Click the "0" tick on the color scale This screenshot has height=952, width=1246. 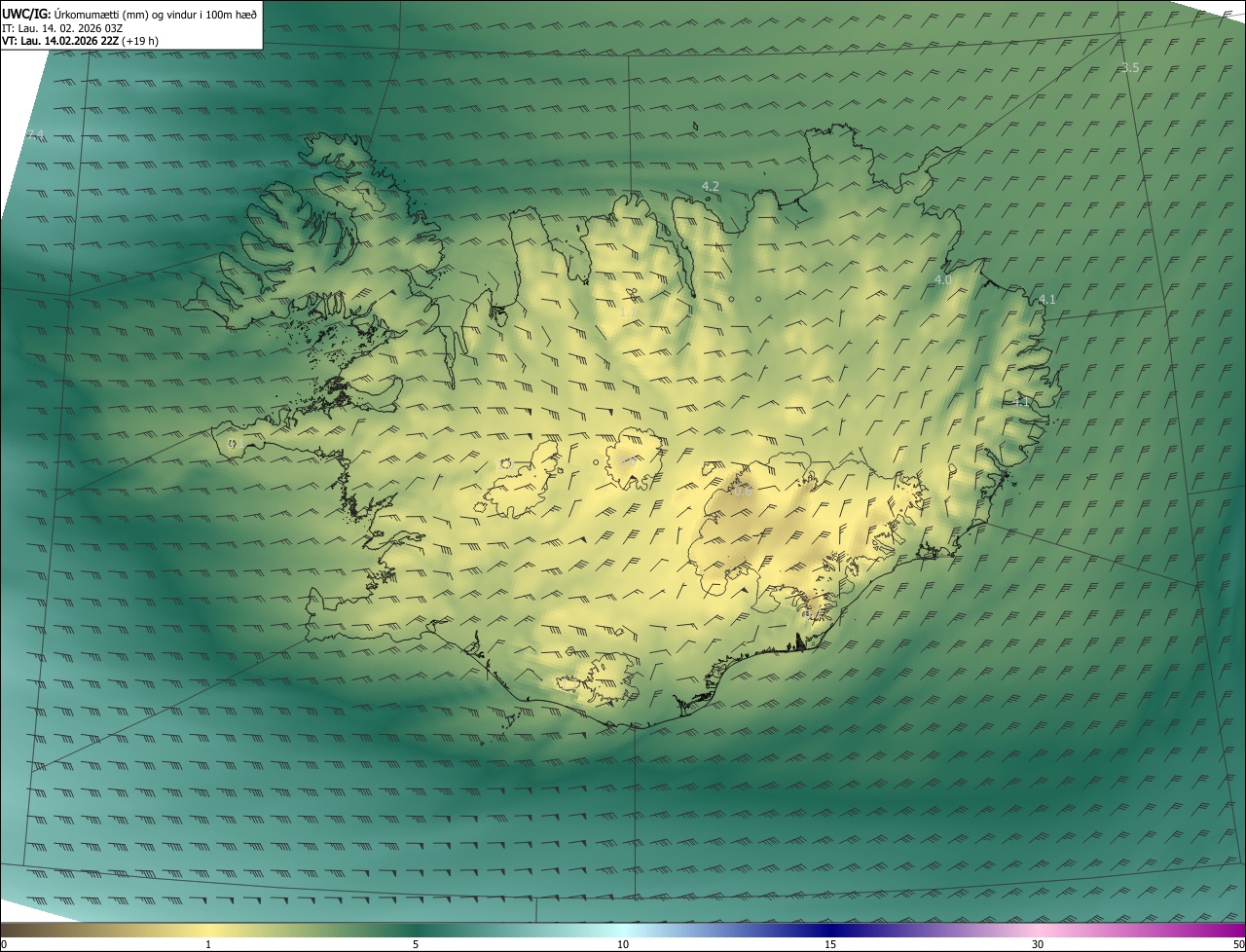point(4,944)
